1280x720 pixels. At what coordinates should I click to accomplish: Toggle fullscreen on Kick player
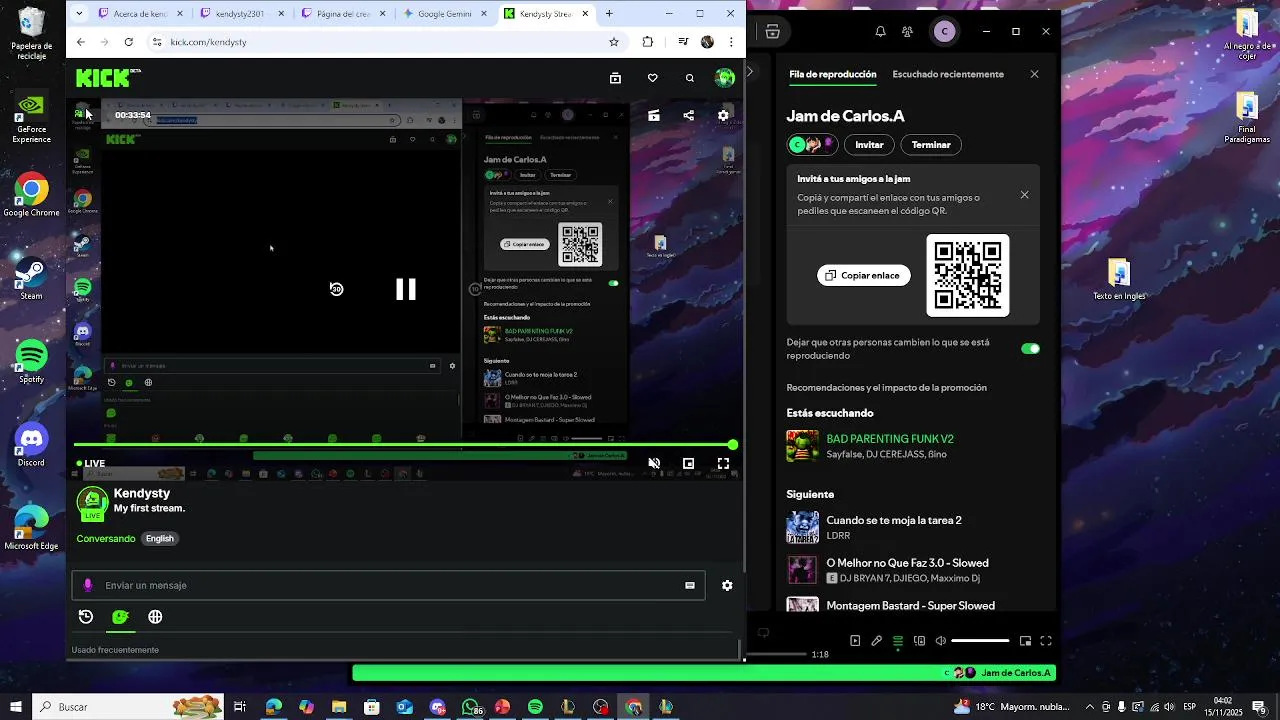(x=723, y=463)
